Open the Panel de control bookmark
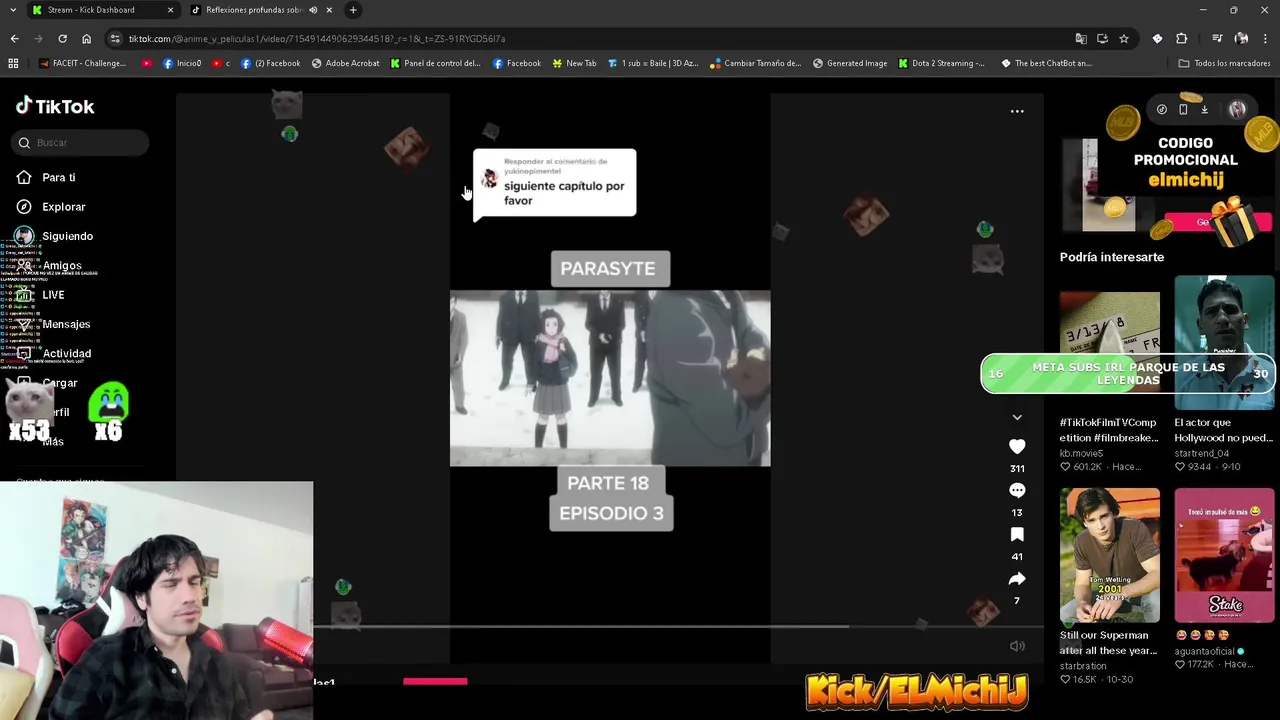 tap(435, 63)
